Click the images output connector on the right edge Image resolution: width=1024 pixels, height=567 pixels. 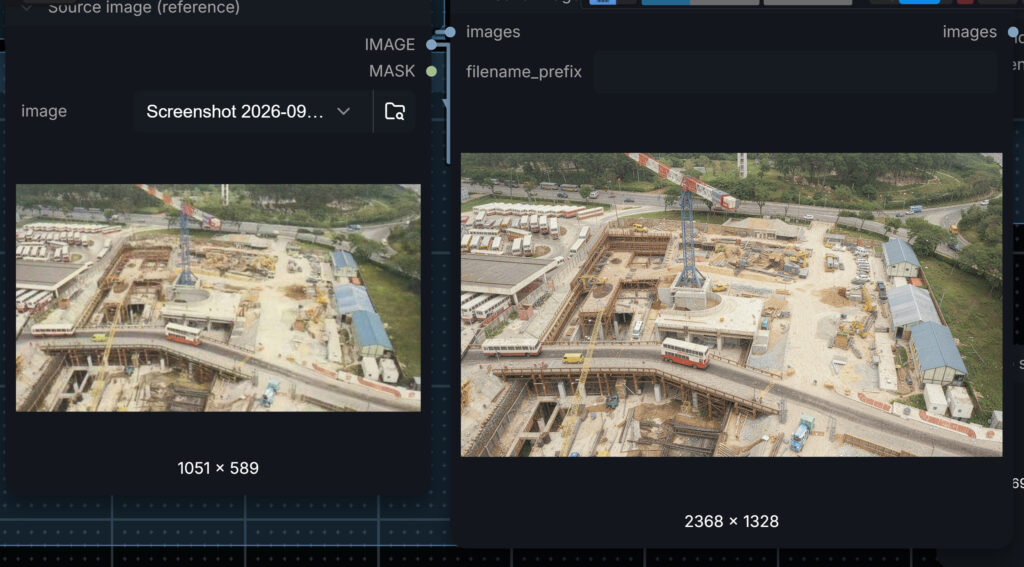click(x=1013, y=31)
